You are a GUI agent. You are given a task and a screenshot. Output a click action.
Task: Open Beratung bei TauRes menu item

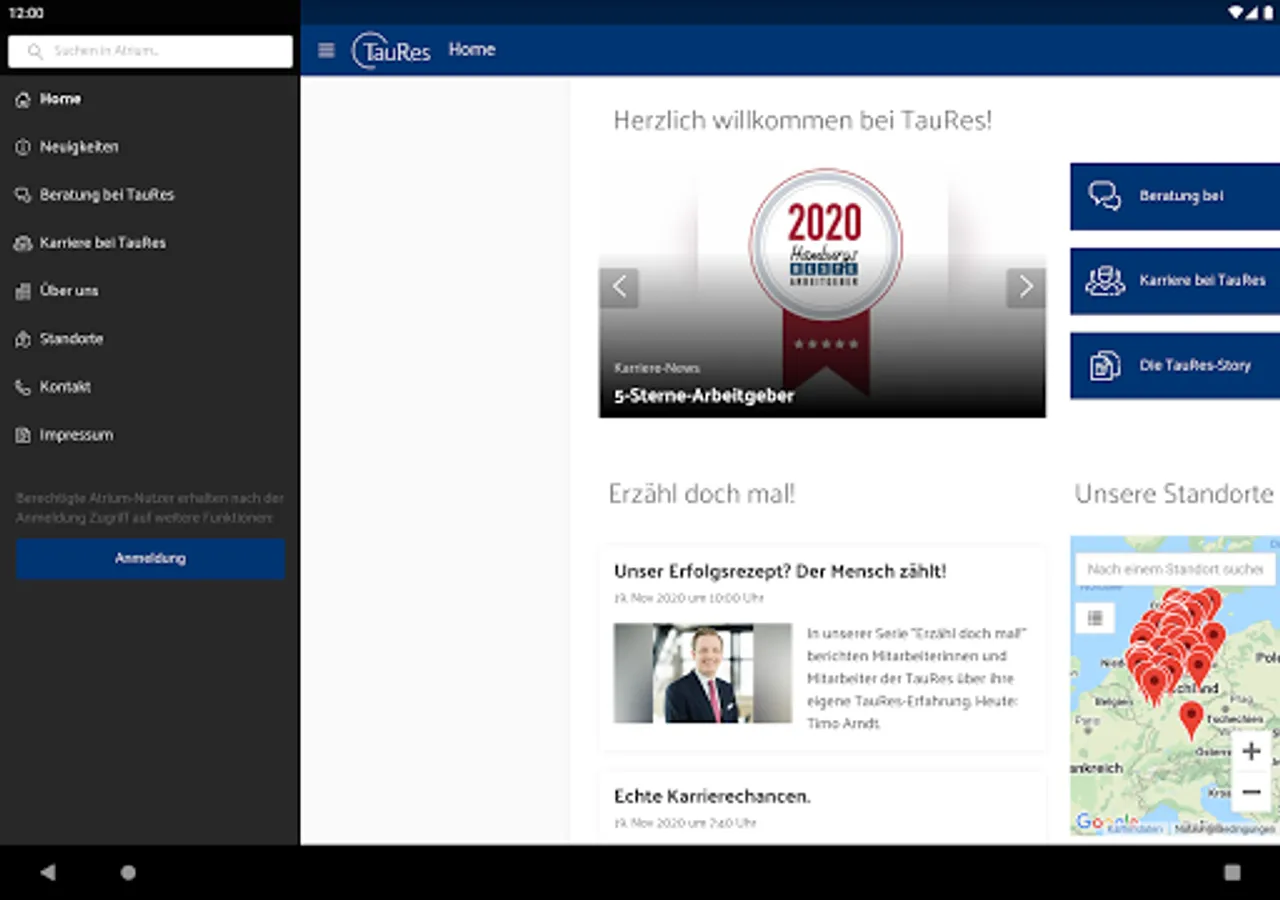tap(150, 195)
